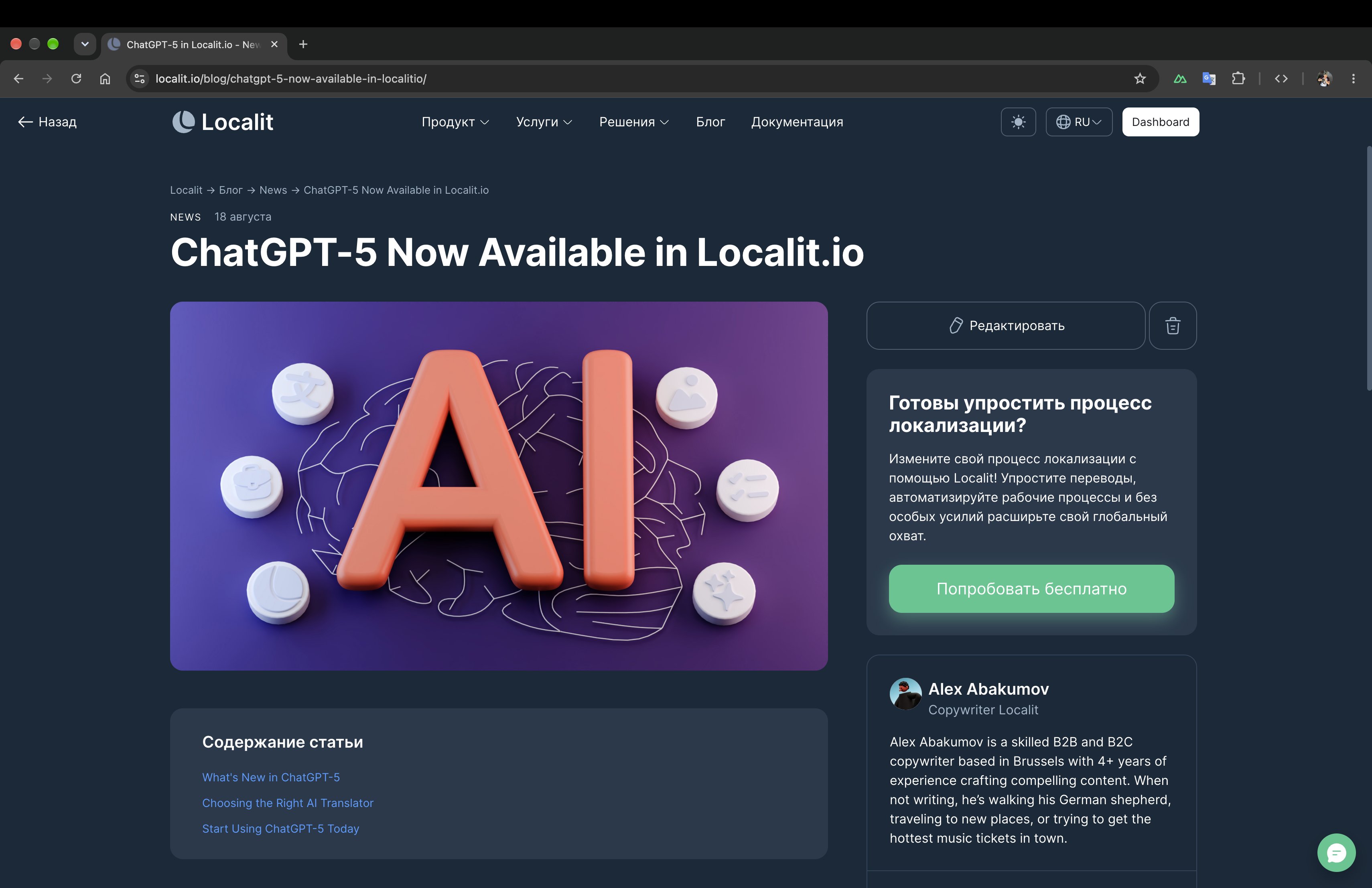The width and height of the screenshot is (1372, 888).
Task: Close the ChatGPT-5 in Localit.io tab
Action: 274,45
